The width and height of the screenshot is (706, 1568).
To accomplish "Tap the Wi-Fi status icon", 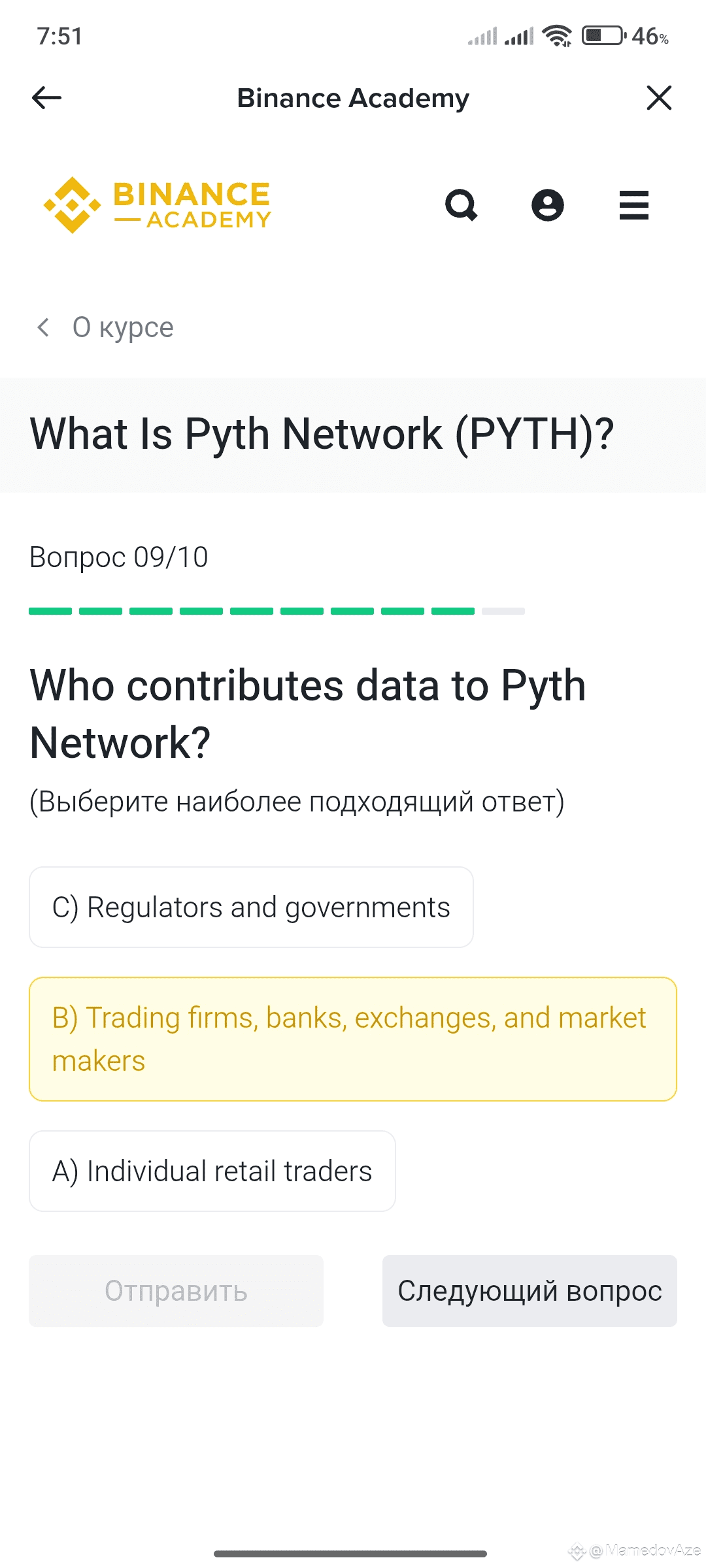I will pyautogui.click(x=557, y=36).
